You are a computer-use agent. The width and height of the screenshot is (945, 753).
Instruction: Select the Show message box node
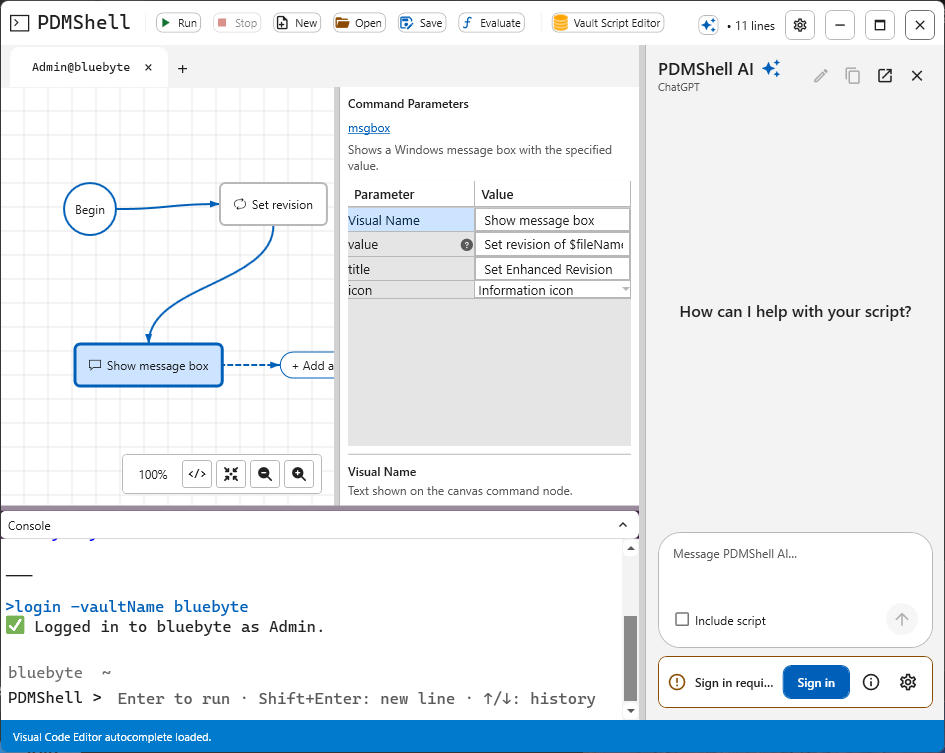pos(149,365)
